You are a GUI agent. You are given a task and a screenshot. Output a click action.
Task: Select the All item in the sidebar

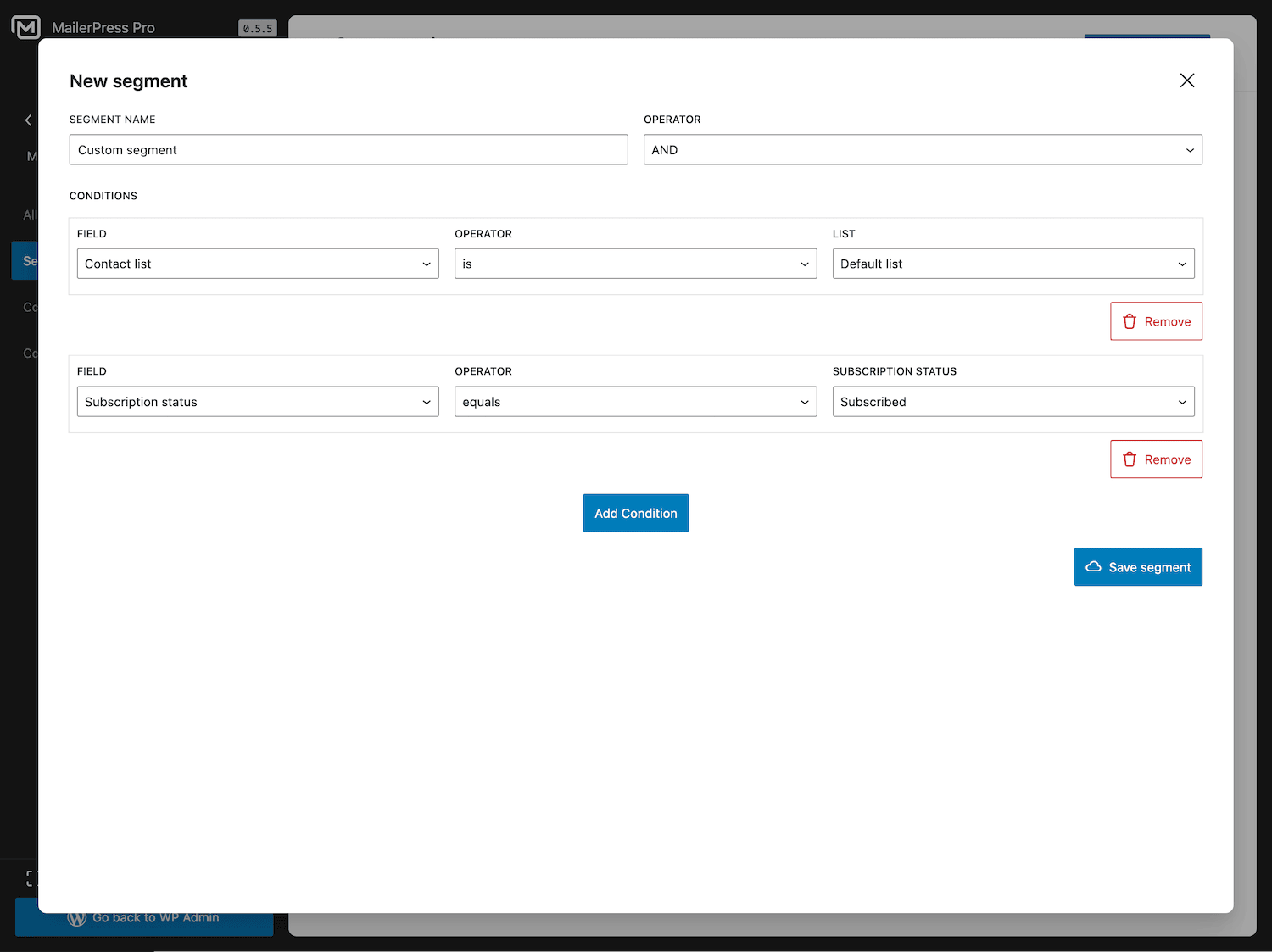[30, 215]
